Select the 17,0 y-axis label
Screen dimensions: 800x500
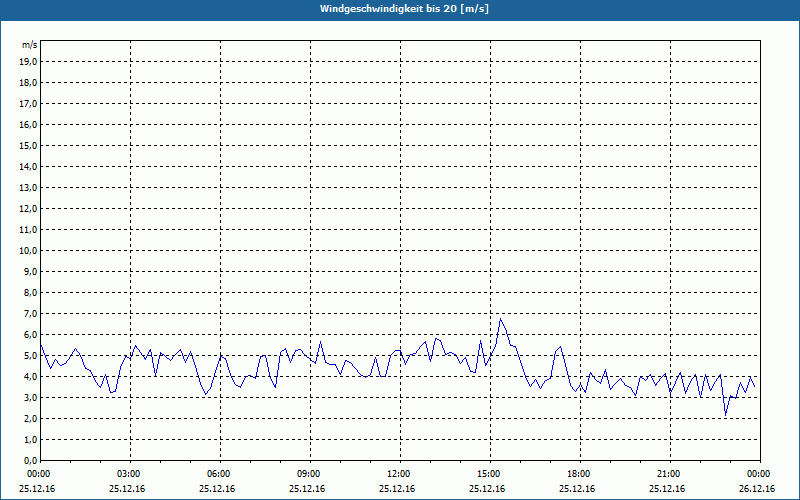28,104
